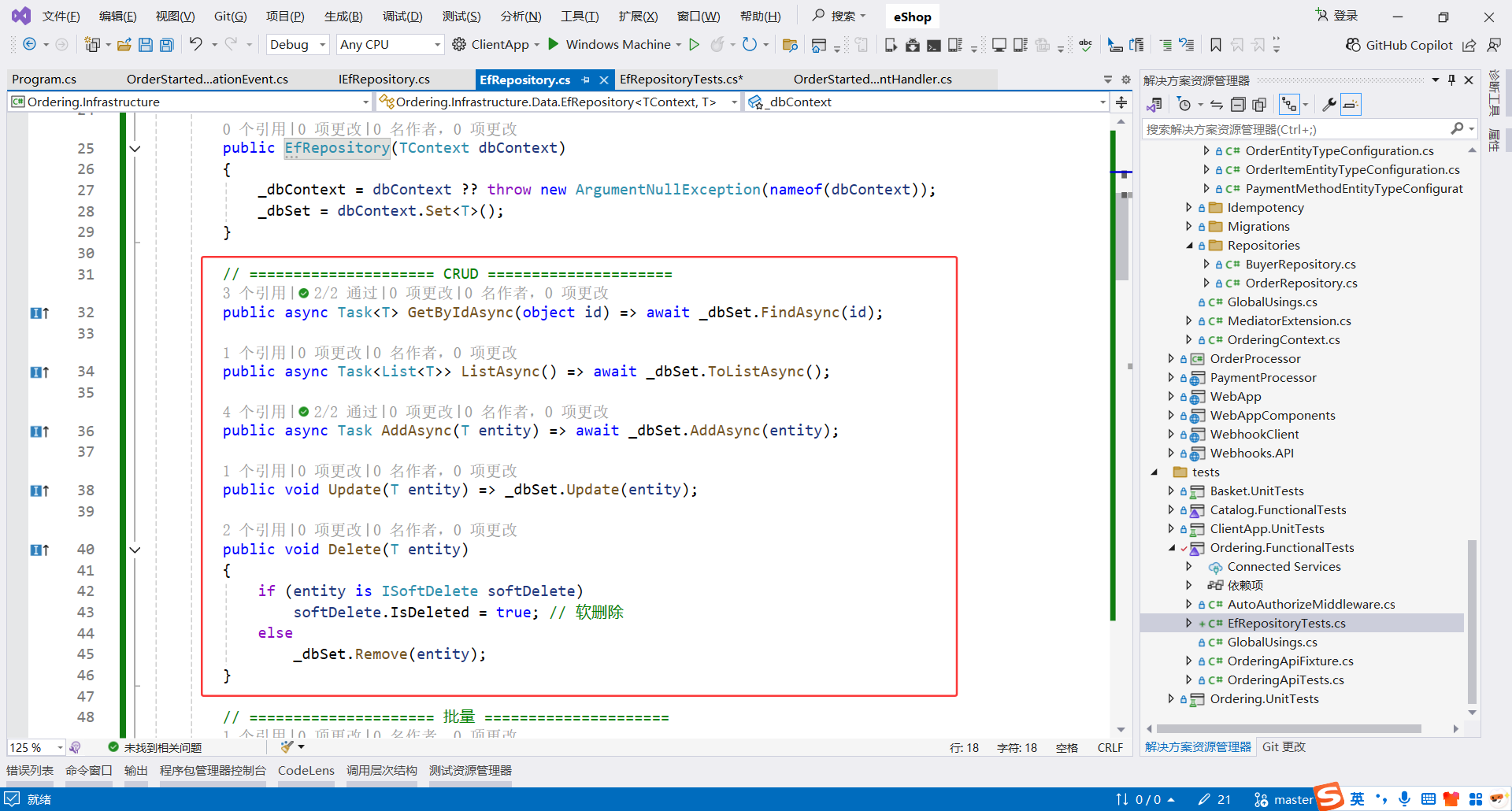Open the ClientApp startup project dropdown
Image resolution: width=1512 pixels, height=811 pixels.
536,45
